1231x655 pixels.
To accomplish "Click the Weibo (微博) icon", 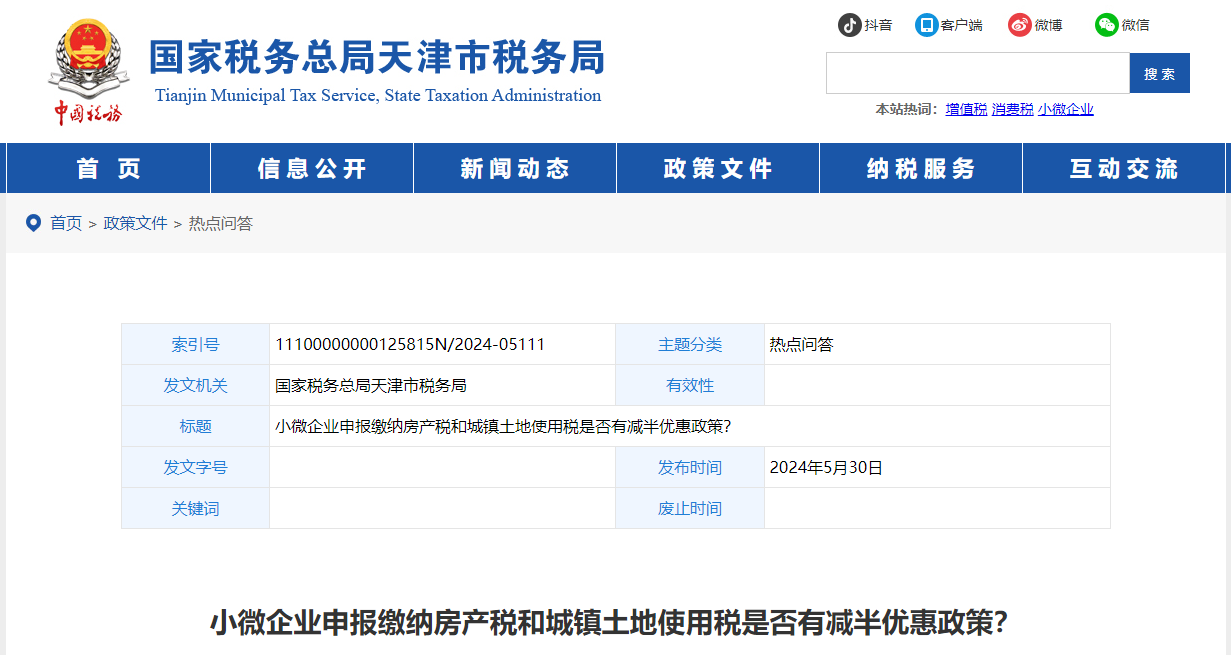I will 1020,25.
